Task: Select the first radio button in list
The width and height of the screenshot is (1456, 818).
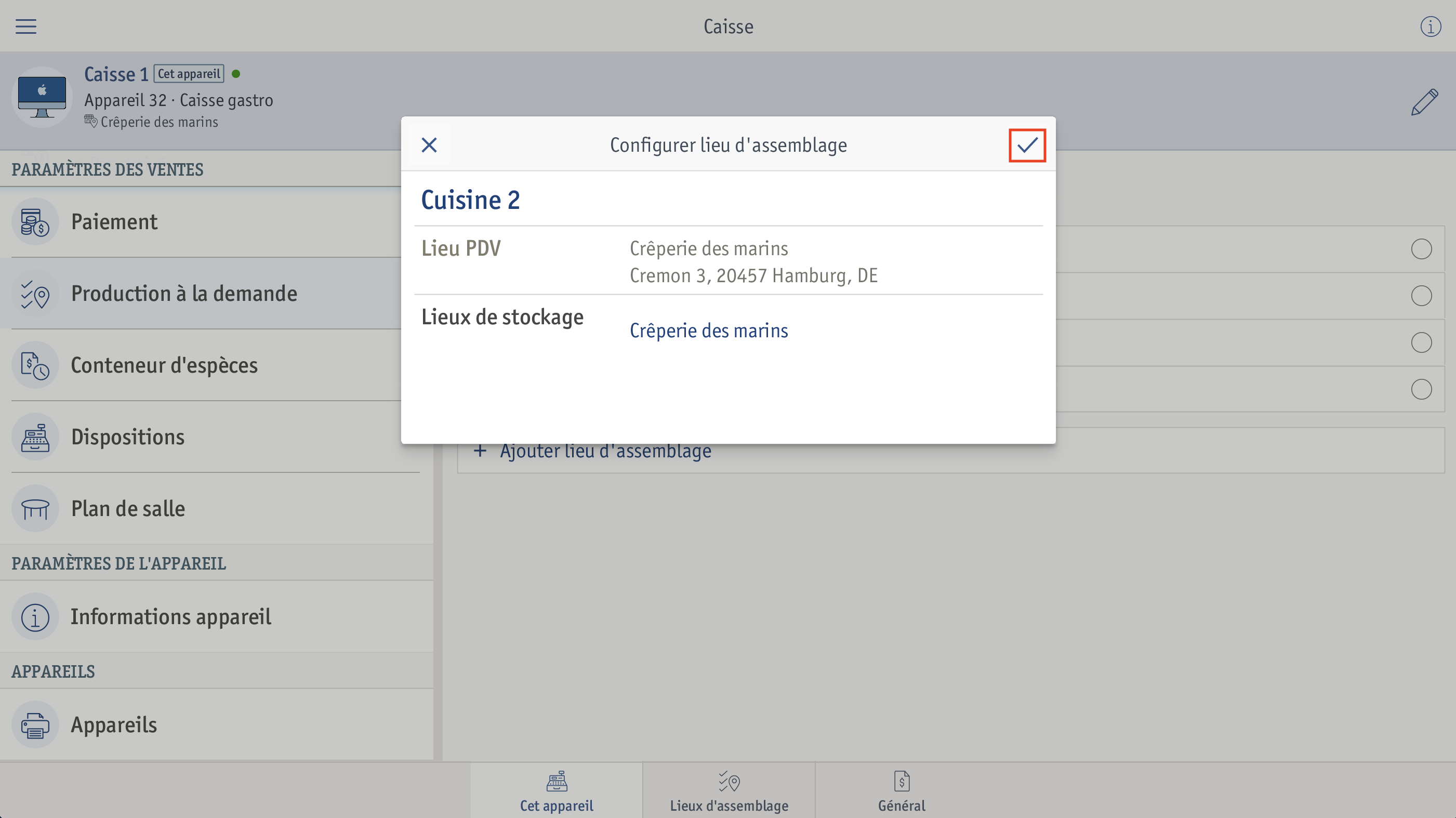Action: [x=1421, y=249]
